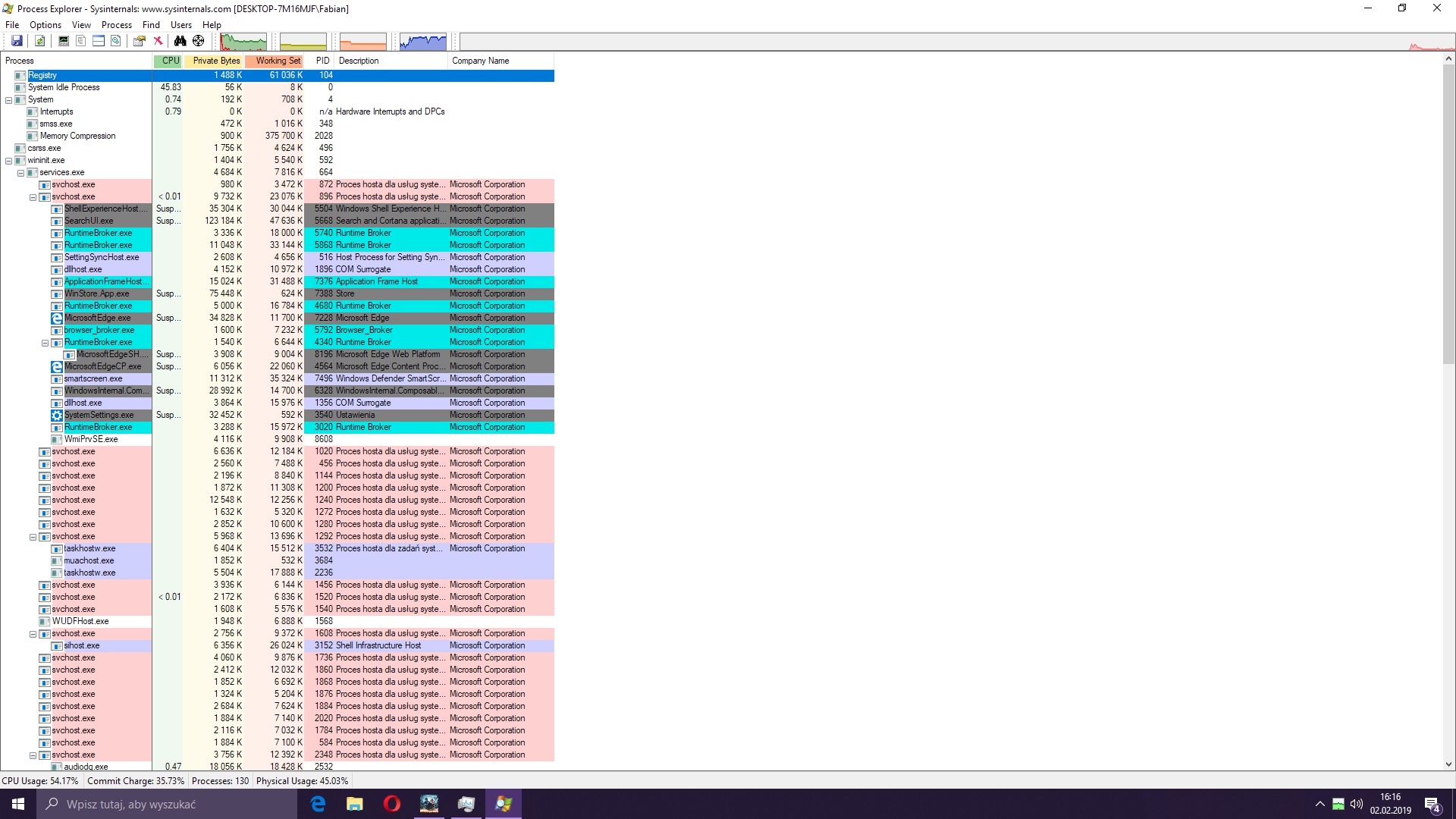1456x819 pixels.
Task: Sort by the Description column header
Action: click(x=391, y=61)
